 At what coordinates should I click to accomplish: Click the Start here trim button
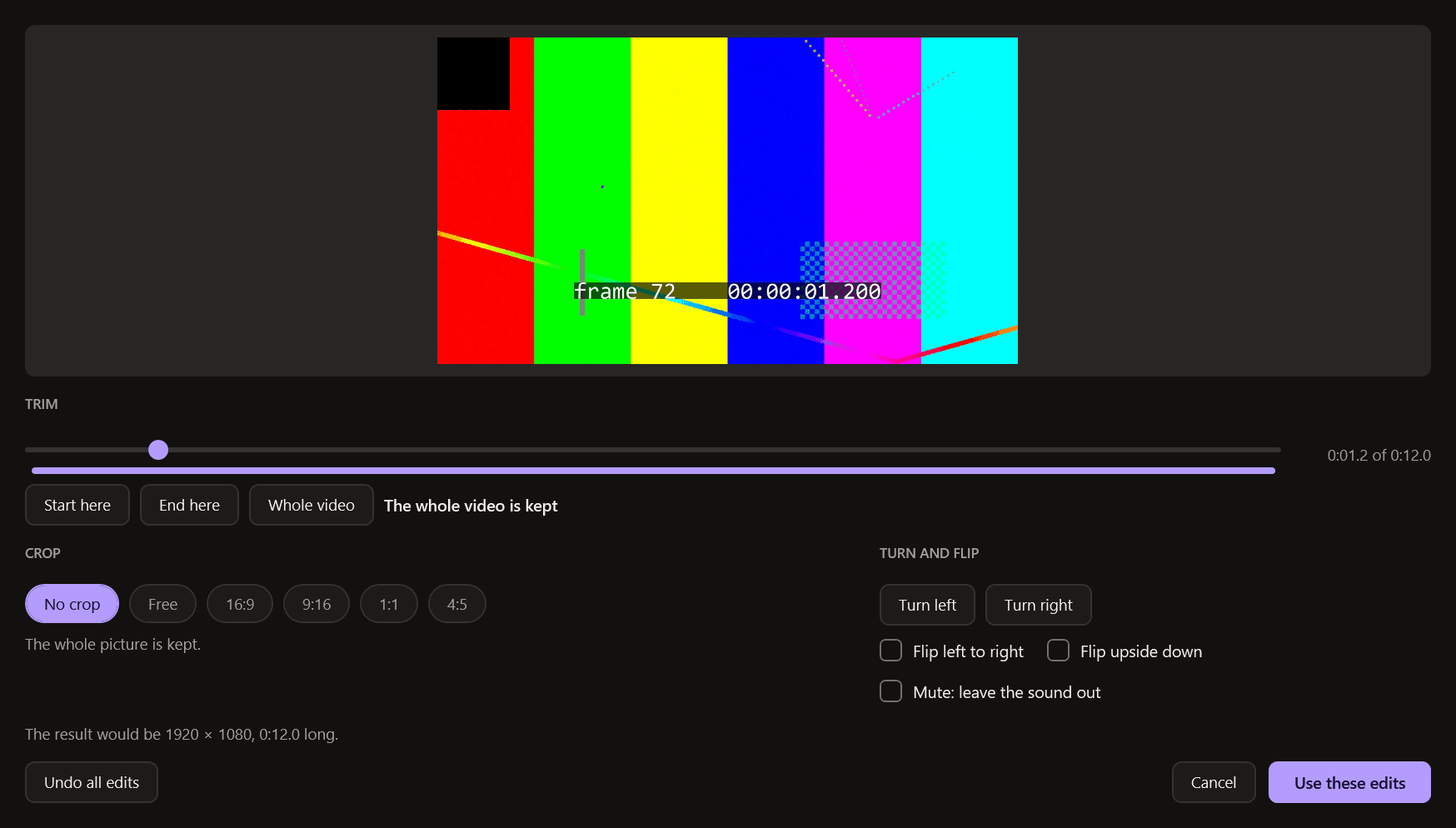coord(77,505)
